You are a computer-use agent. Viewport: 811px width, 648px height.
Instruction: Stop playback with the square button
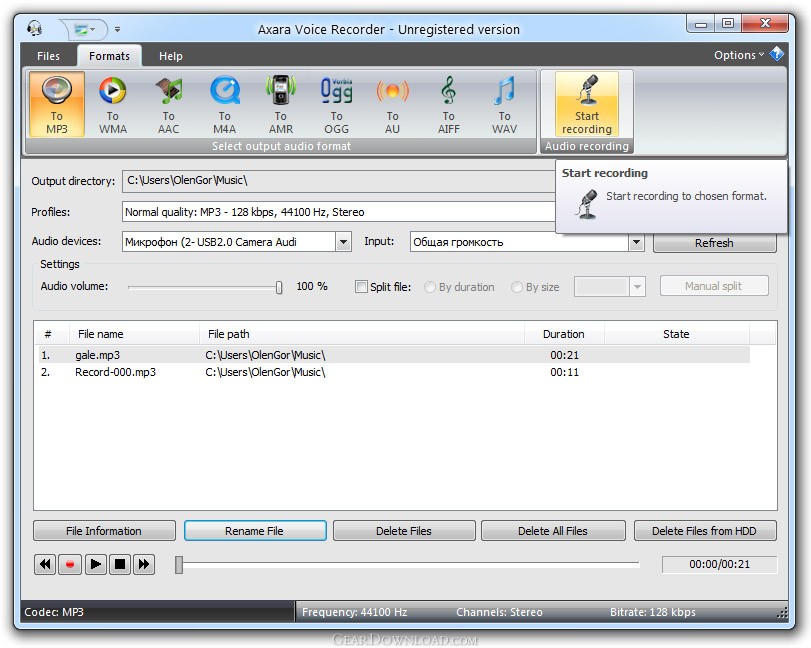point(119,564)
